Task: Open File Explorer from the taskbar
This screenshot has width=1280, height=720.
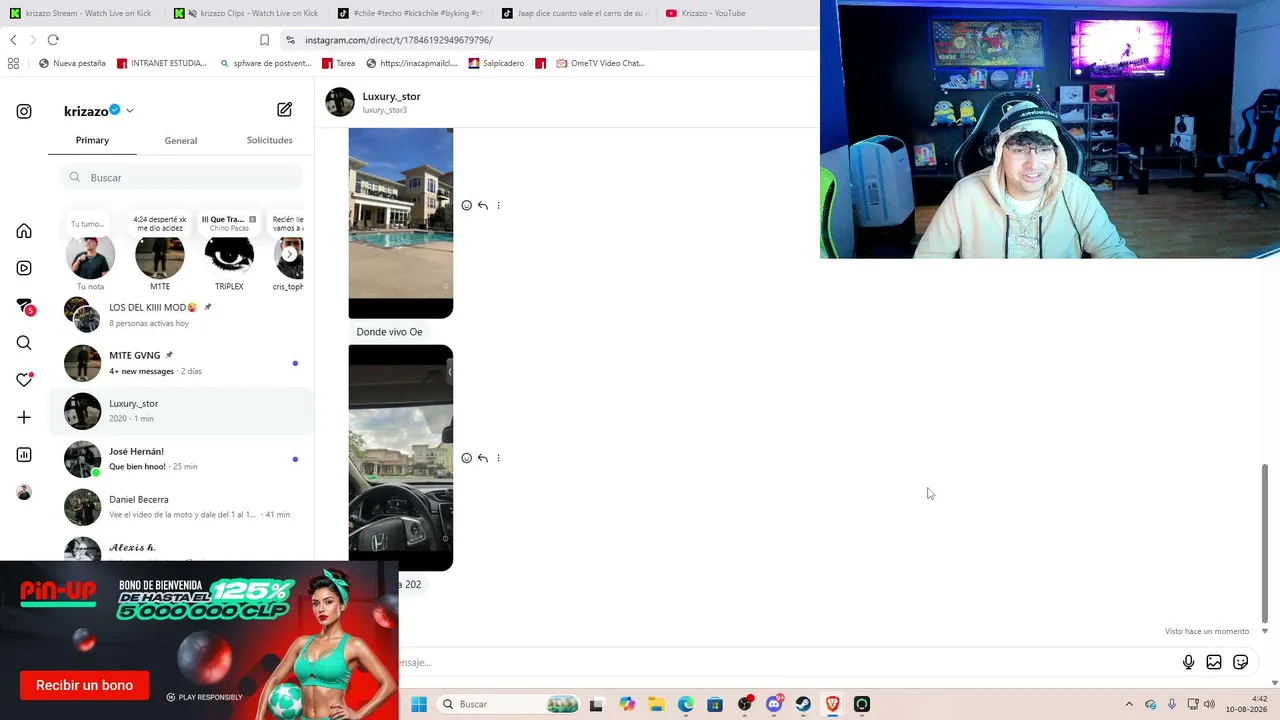Action: coord(656,704)
